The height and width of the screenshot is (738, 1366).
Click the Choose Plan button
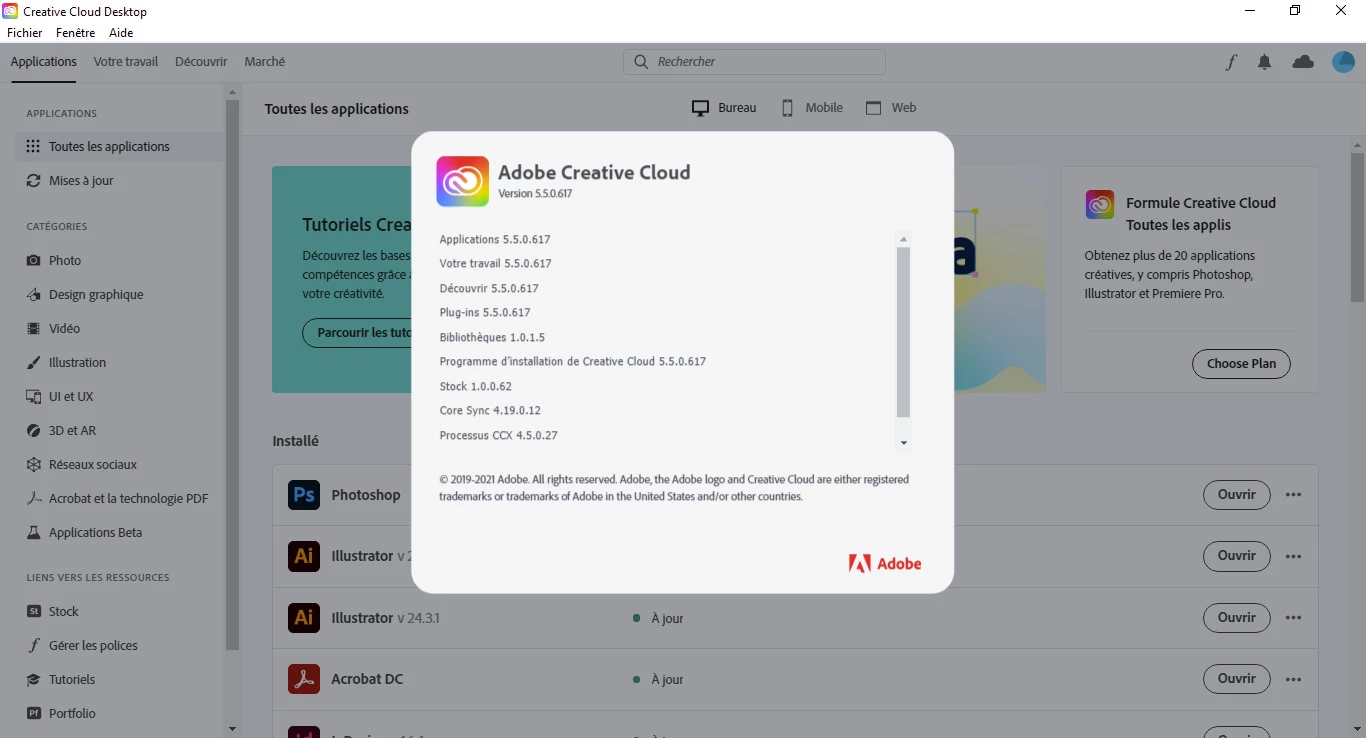[1241, 364]
